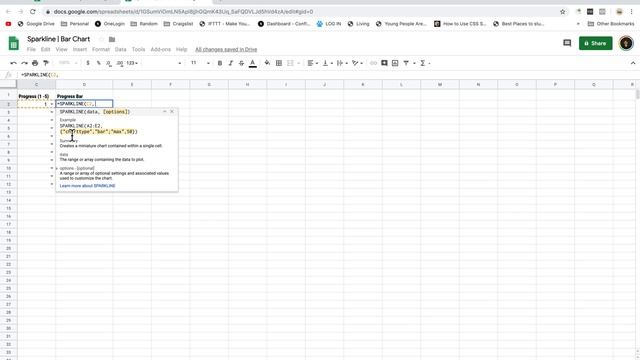640x360 pixels.
Task: Open the text color picker
Action: 253,63
